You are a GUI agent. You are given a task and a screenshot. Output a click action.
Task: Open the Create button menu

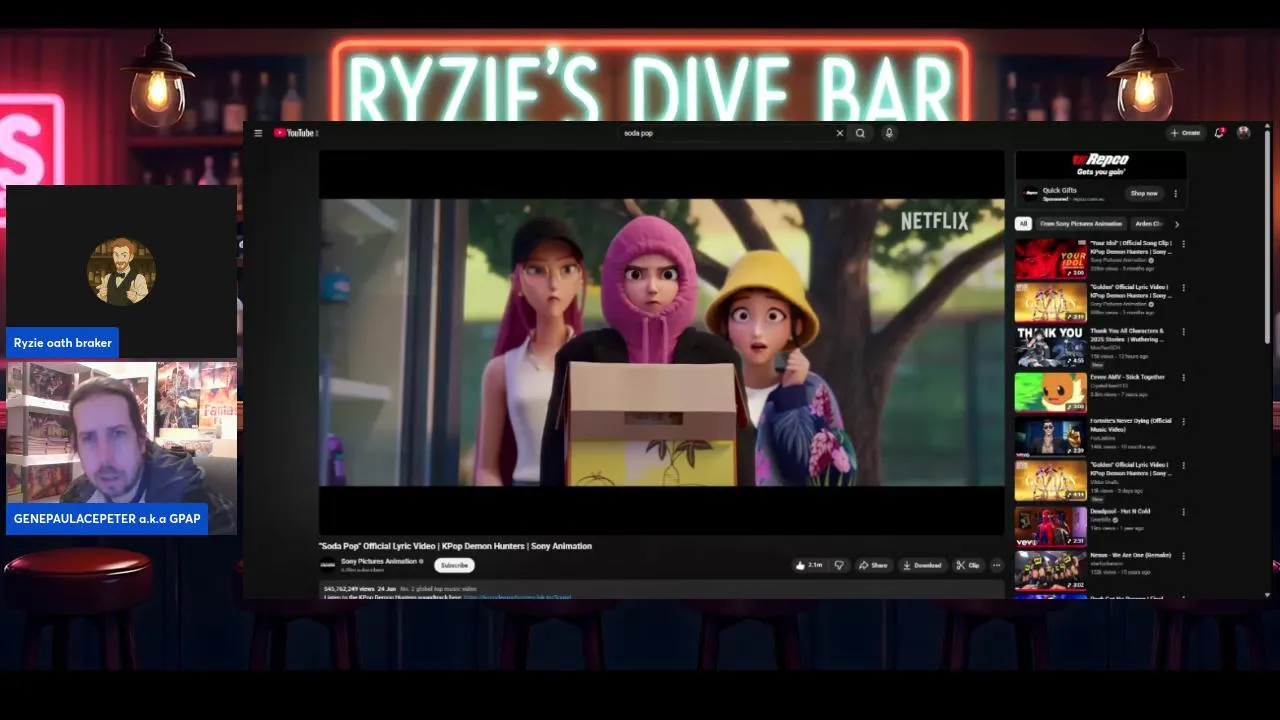1185,133
